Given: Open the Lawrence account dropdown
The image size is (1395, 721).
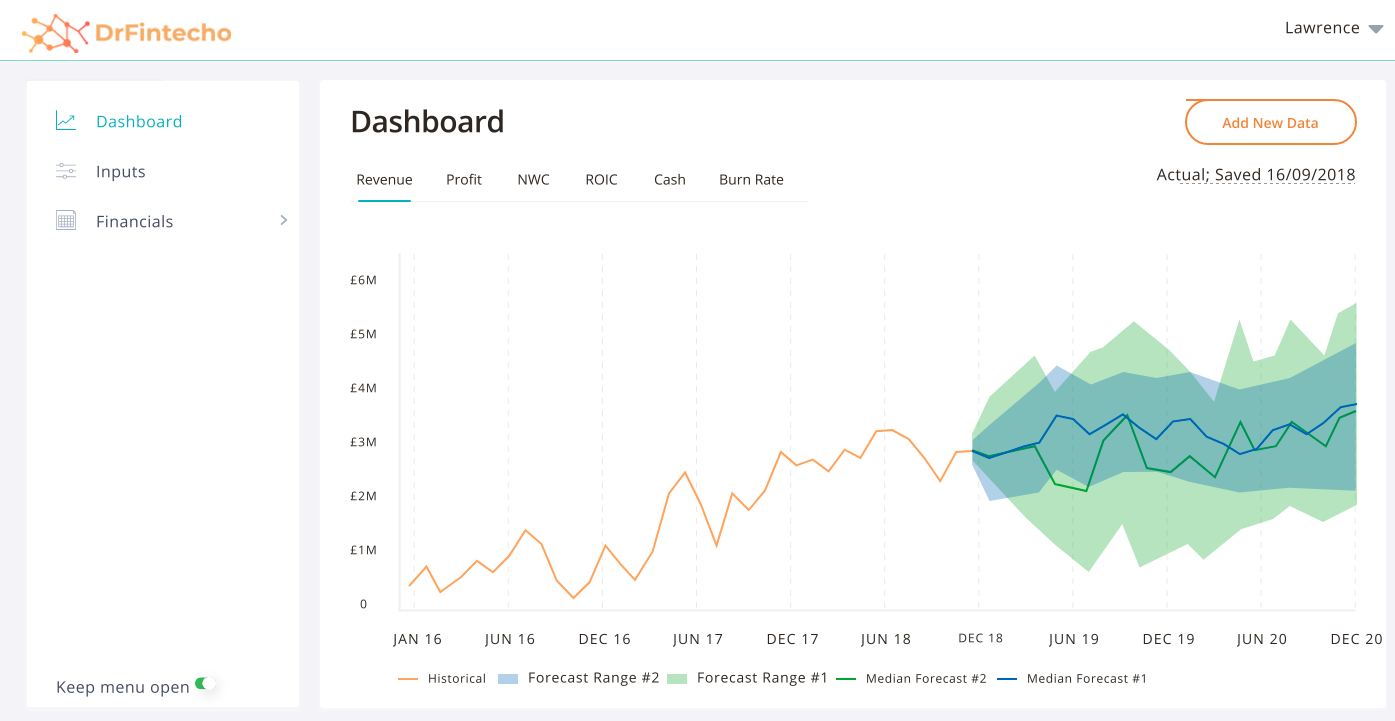Looking at the screenshot, I should (1333, 28).
